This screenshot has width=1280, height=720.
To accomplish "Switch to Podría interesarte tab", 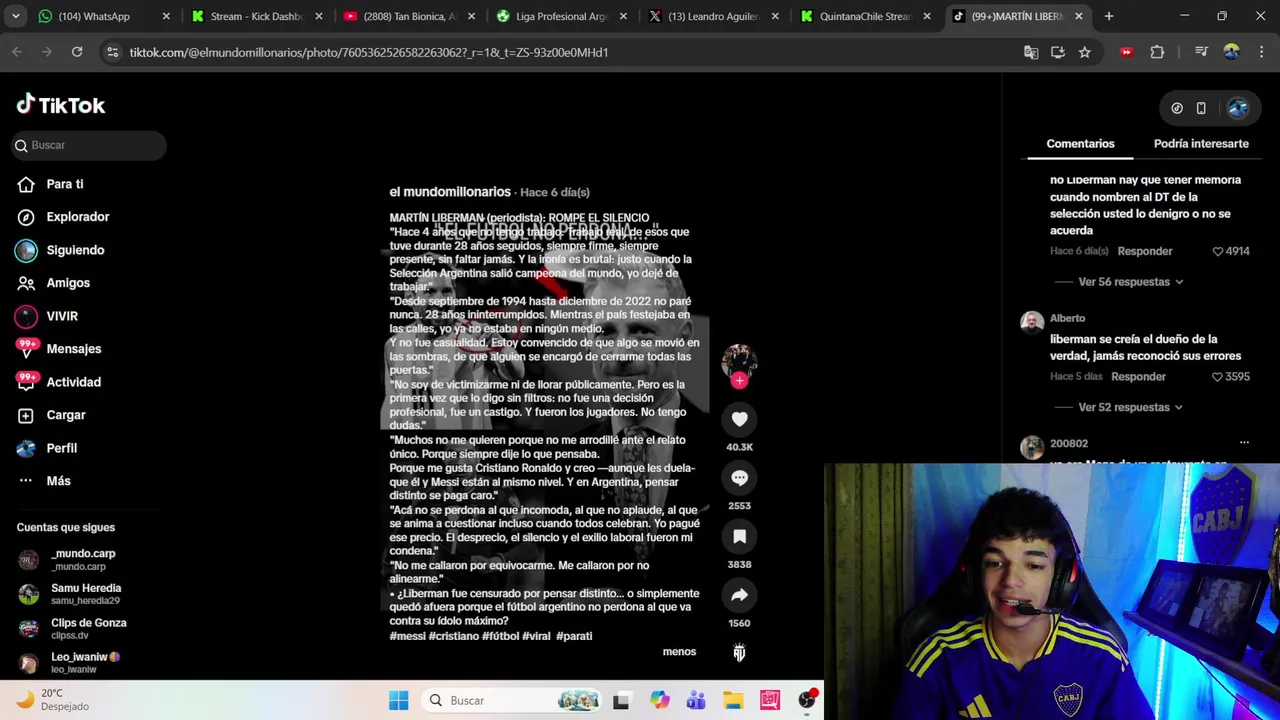I will pyautogui.click(x=1201, y=144).
